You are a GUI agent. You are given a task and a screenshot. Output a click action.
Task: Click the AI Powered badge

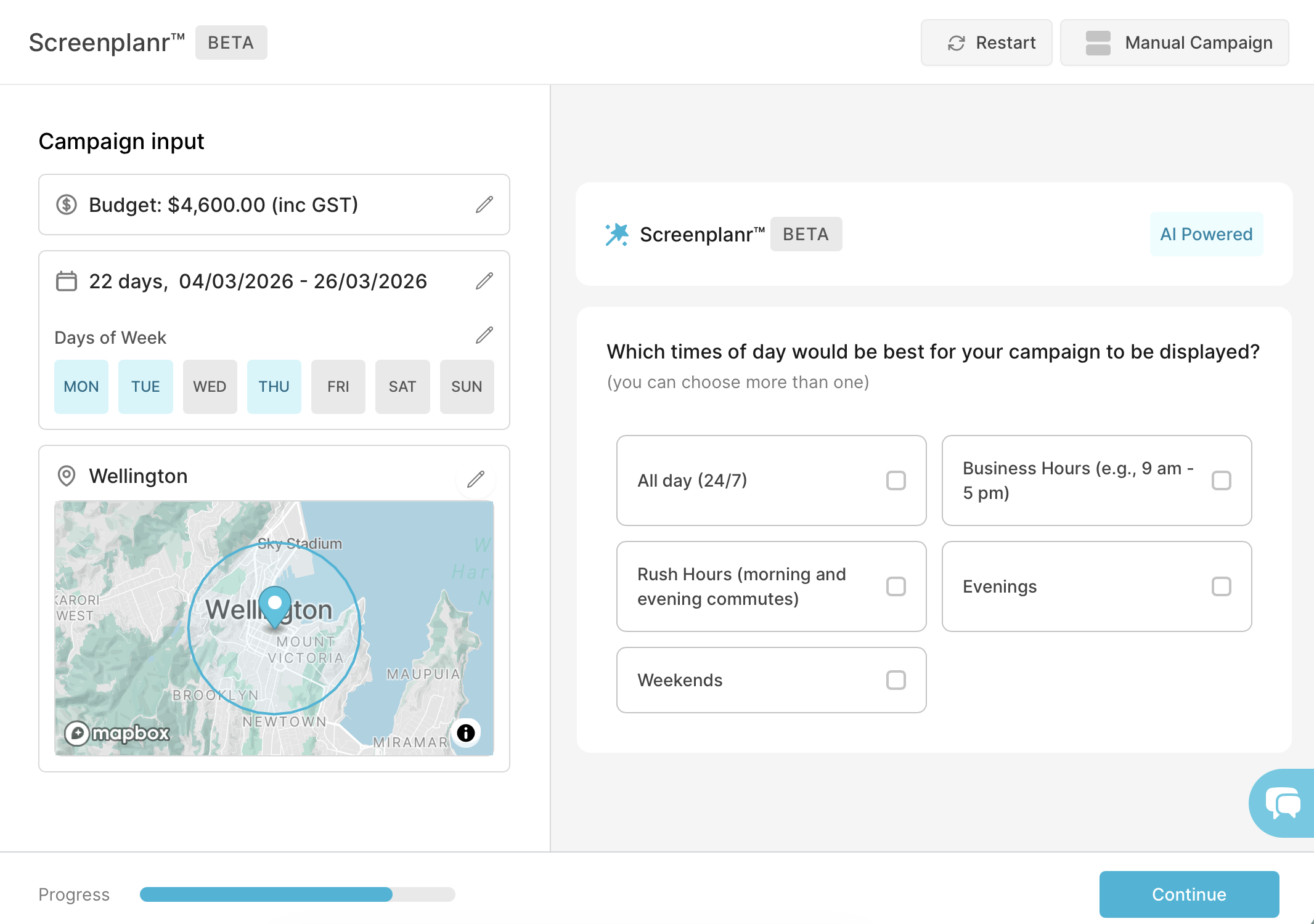pyautogui.click(x=1207, y=234)
